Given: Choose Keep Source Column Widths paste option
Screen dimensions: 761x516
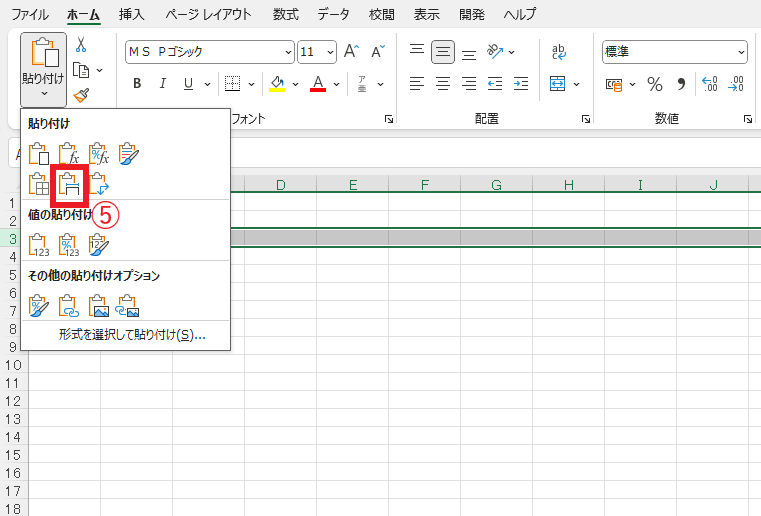Looking at the screenshot, I should click(x=69, y=184).
